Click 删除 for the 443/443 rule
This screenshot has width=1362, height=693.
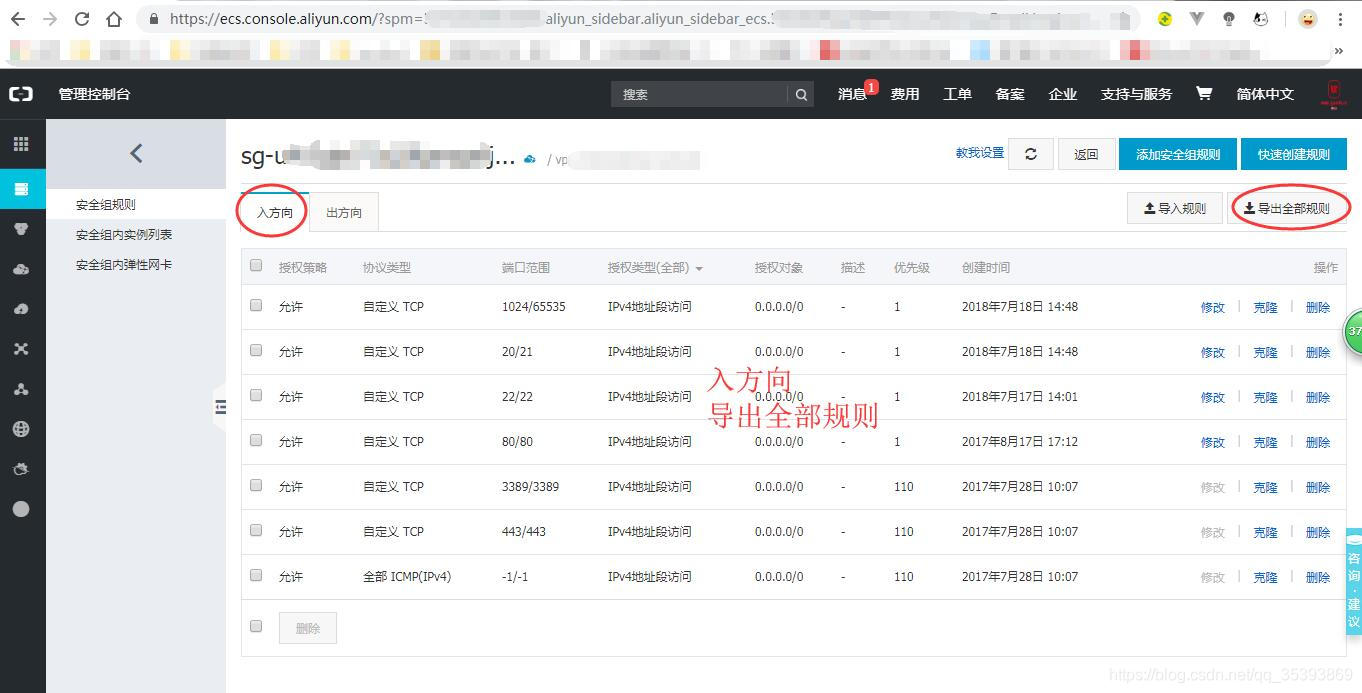[1318, 532]
